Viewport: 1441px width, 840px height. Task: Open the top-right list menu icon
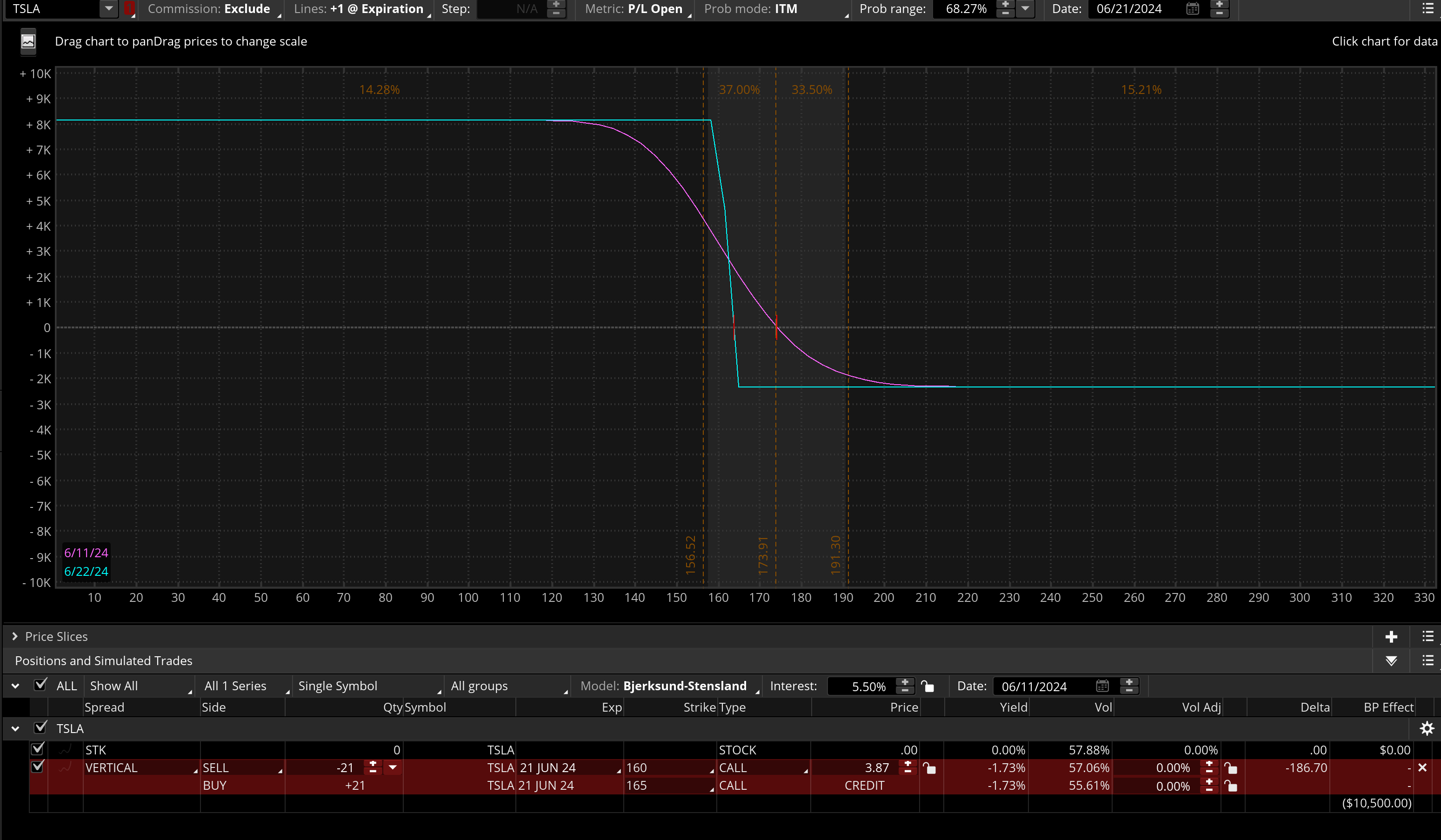tap(1428, 8)
